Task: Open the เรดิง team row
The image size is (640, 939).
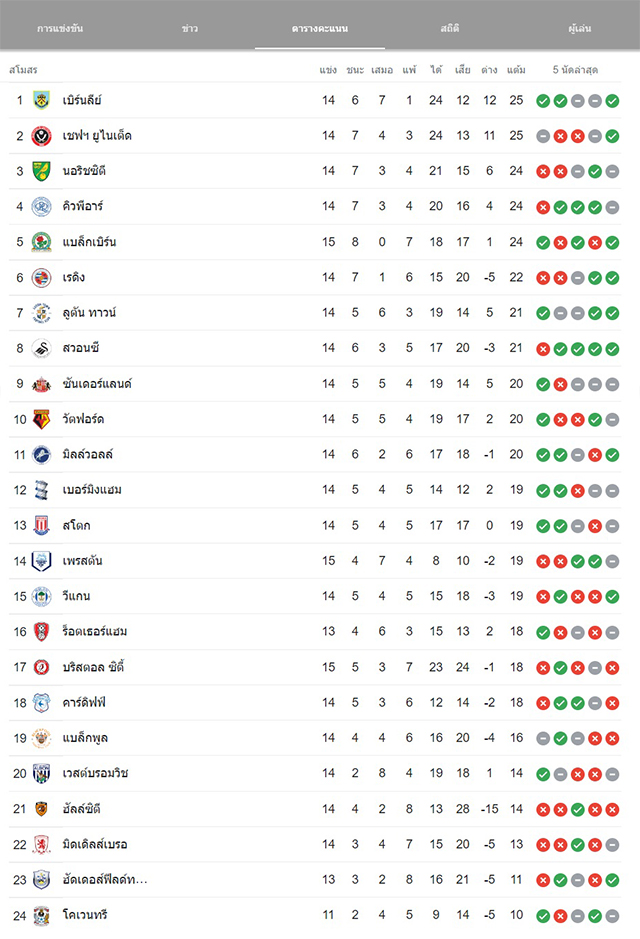Action: [x=315, y=277]
